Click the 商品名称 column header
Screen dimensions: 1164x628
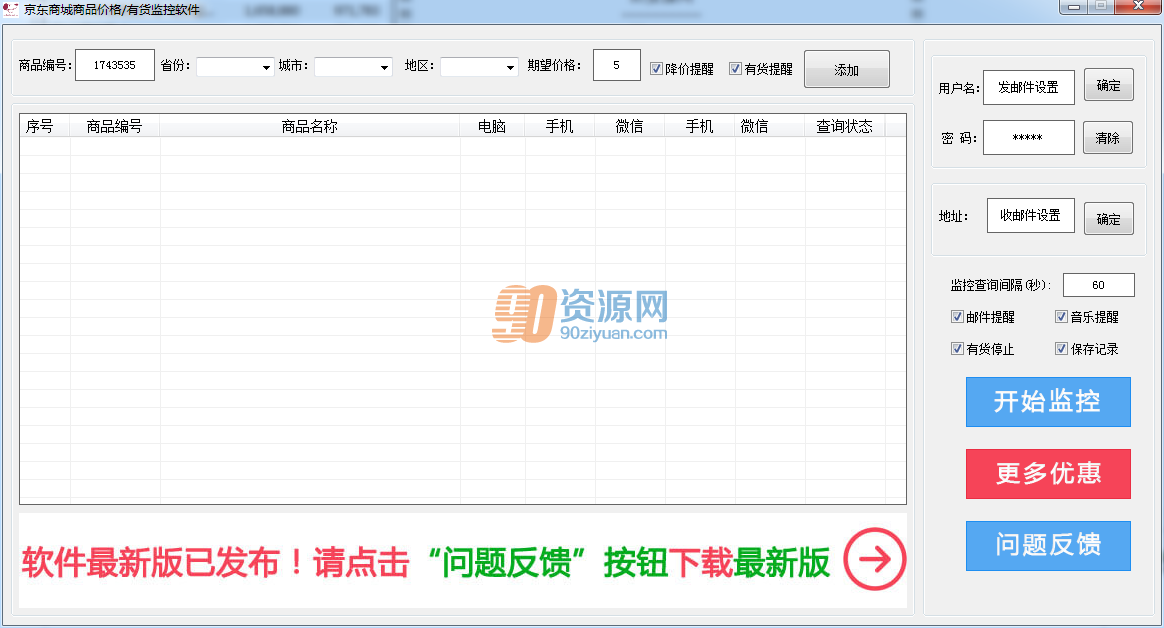click(310, 126)
